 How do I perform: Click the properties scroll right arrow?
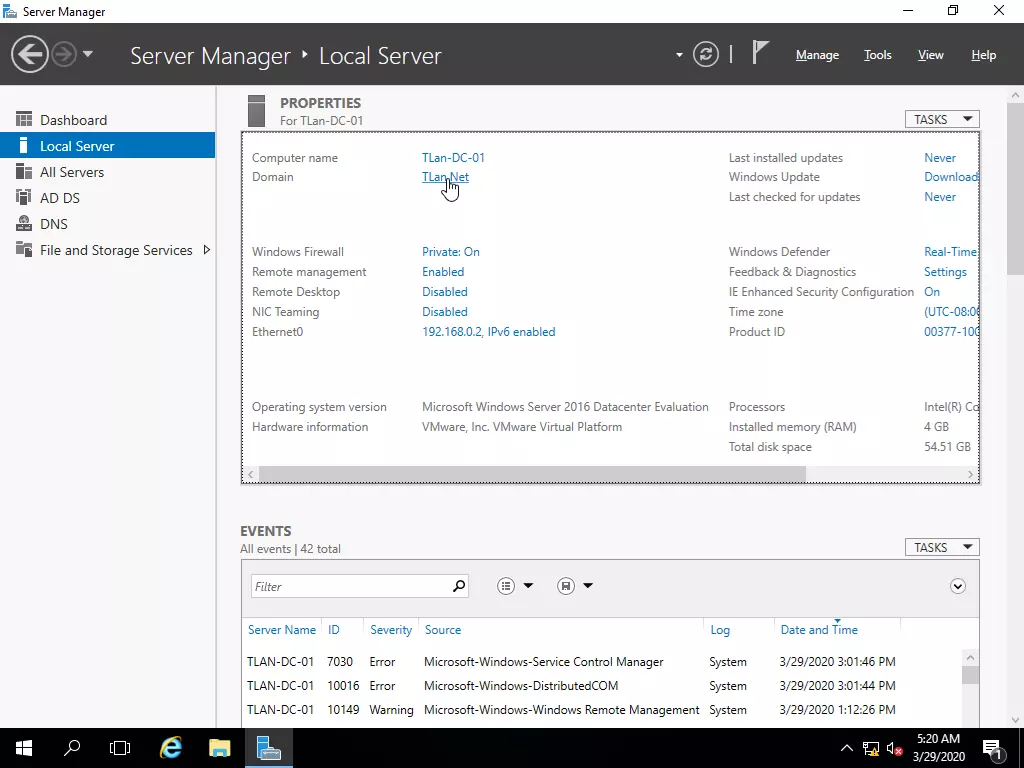[970, 474]
